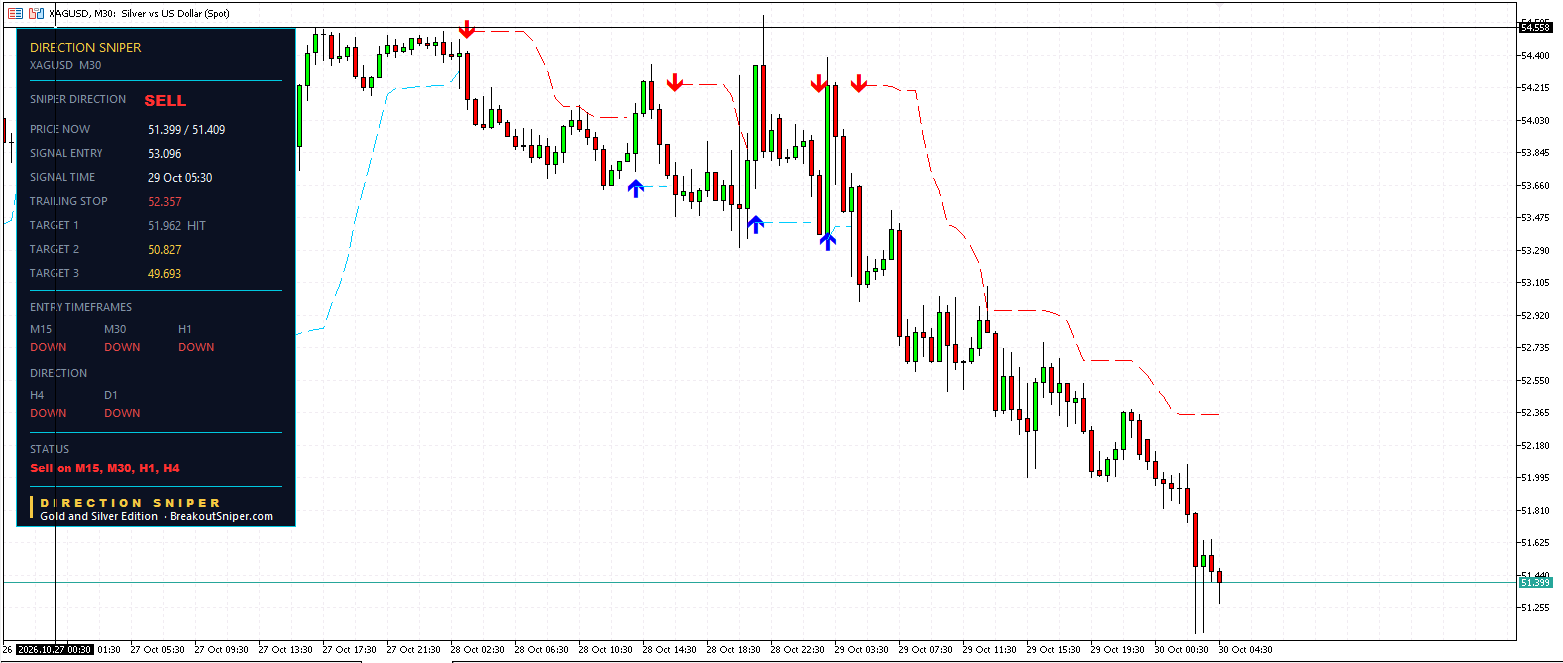Click the 'ENTRY TIMEFRAMES' section label

tap(81, 307)
